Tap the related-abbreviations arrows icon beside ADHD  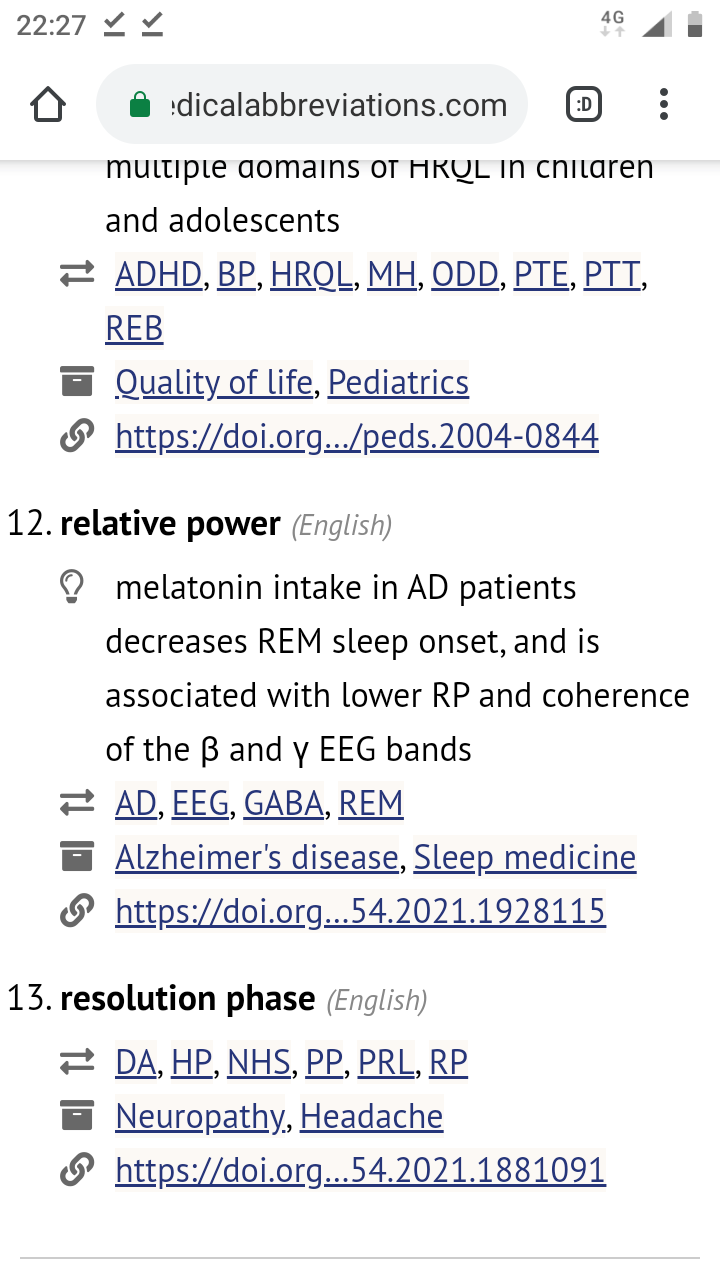pos(76,274)
